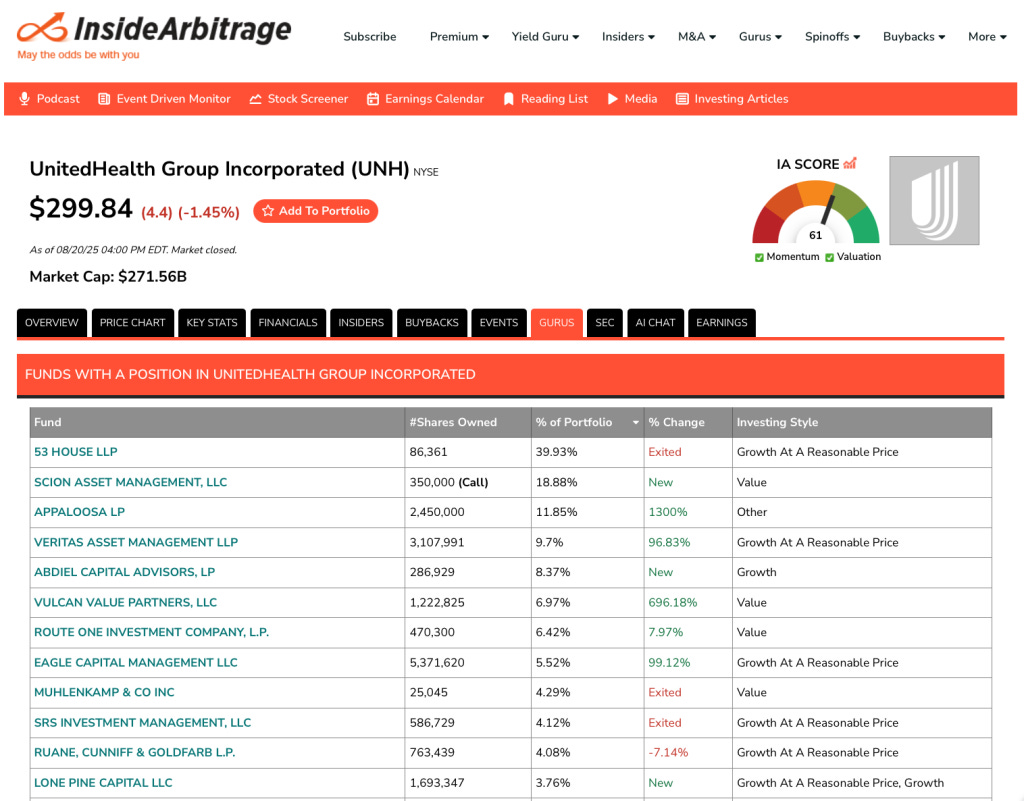
Task: Expand the Buybacks dropdown in top navigation
Action: [914, 37]
